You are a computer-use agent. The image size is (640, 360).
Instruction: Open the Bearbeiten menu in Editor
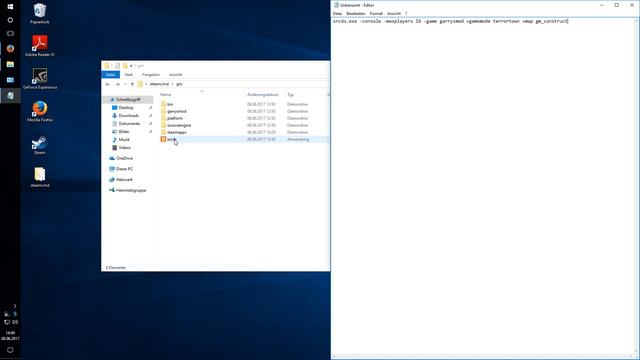pyautogui.click(x=356, y=13)
